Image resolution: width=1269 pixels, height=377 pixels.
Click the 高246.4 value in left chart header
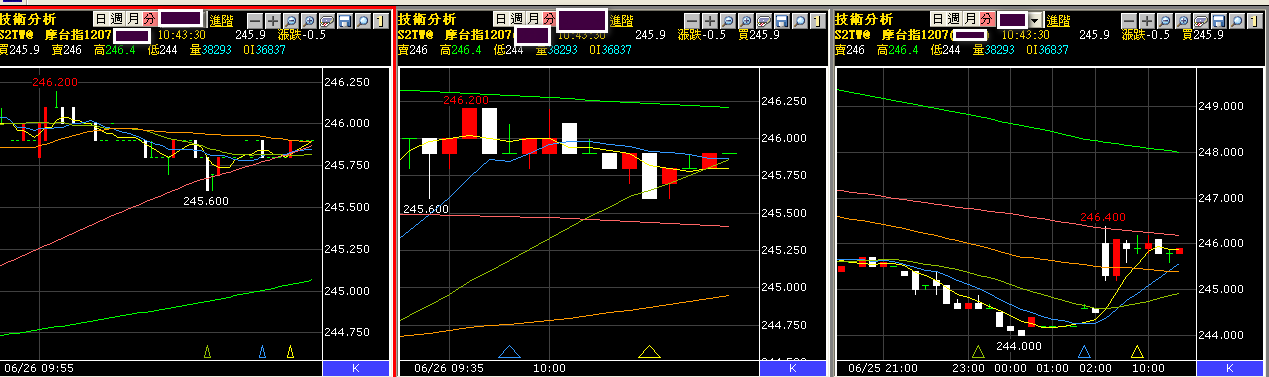(114, 49)
